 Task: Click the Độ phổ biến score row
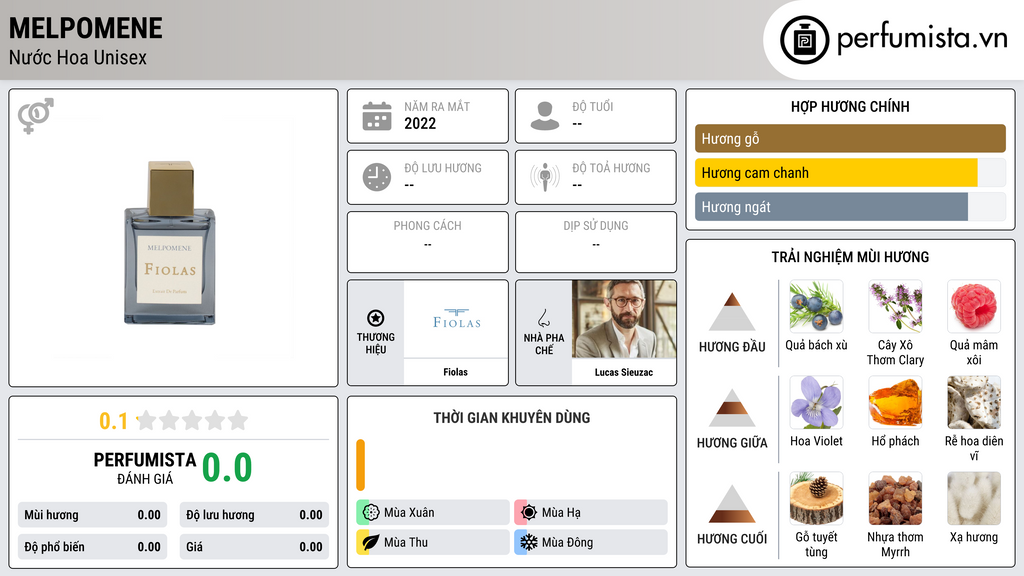93,547
